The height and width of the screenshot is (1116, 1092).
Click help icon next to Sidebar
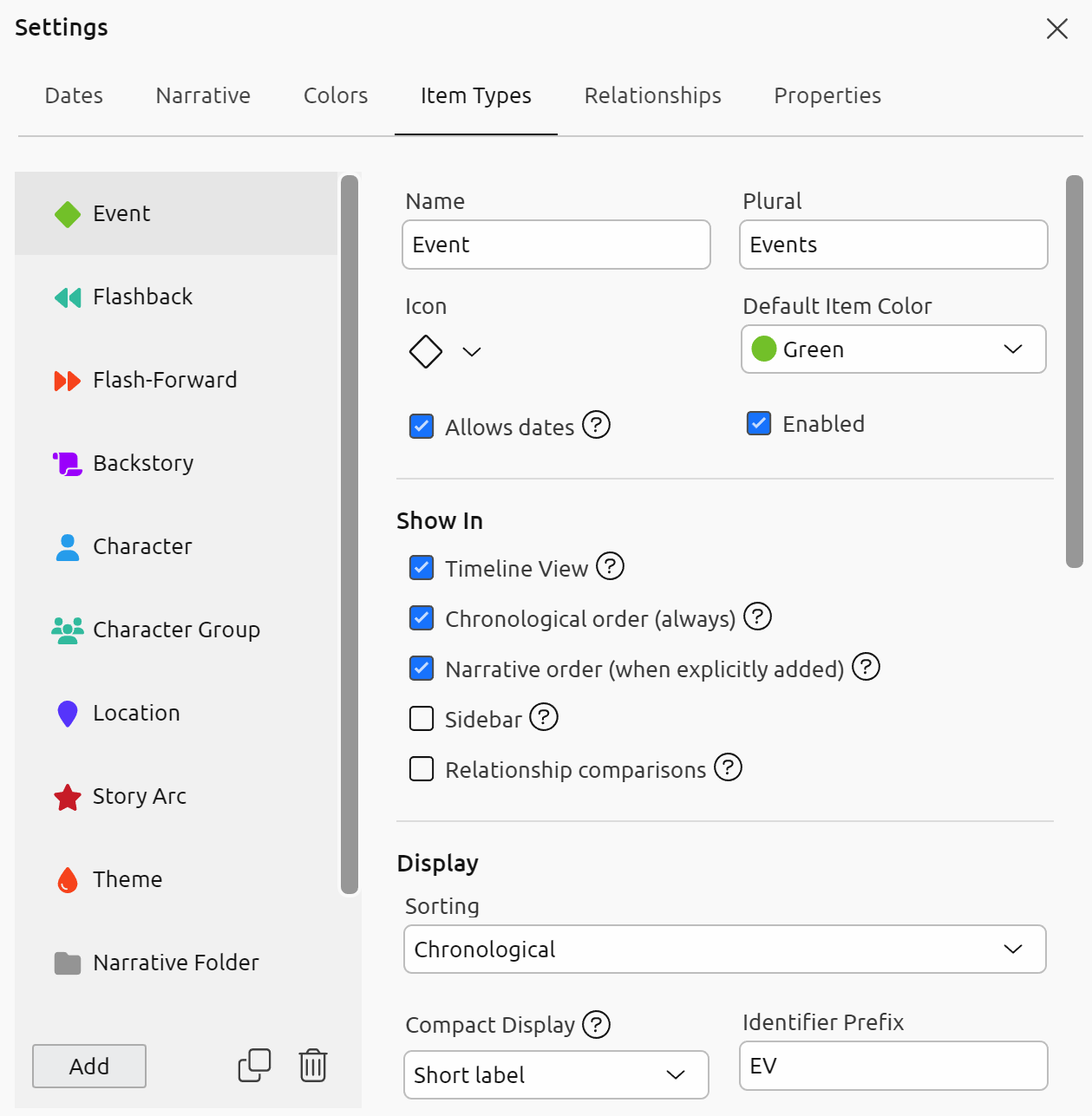(x=544, y=717)
